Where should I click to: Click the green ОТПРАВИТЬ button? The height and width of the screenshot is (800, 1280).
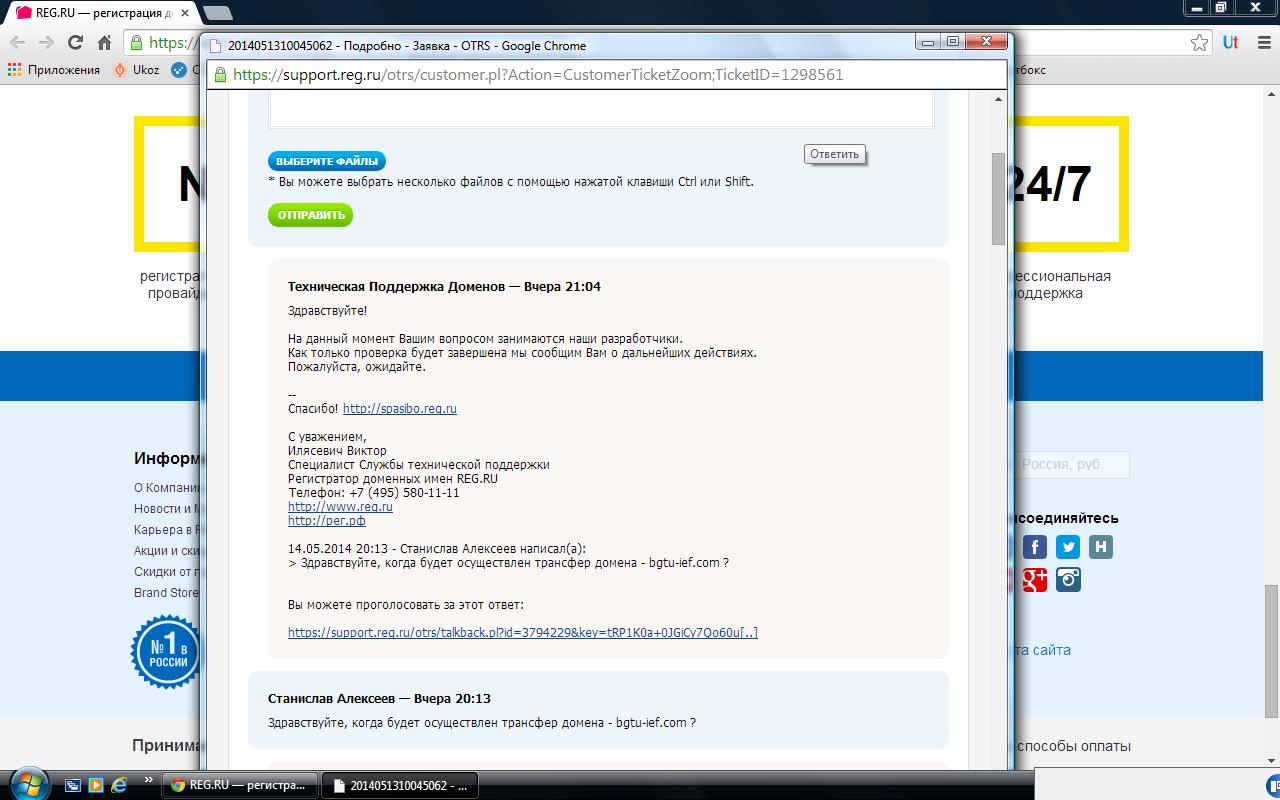[x=311, y=215]
